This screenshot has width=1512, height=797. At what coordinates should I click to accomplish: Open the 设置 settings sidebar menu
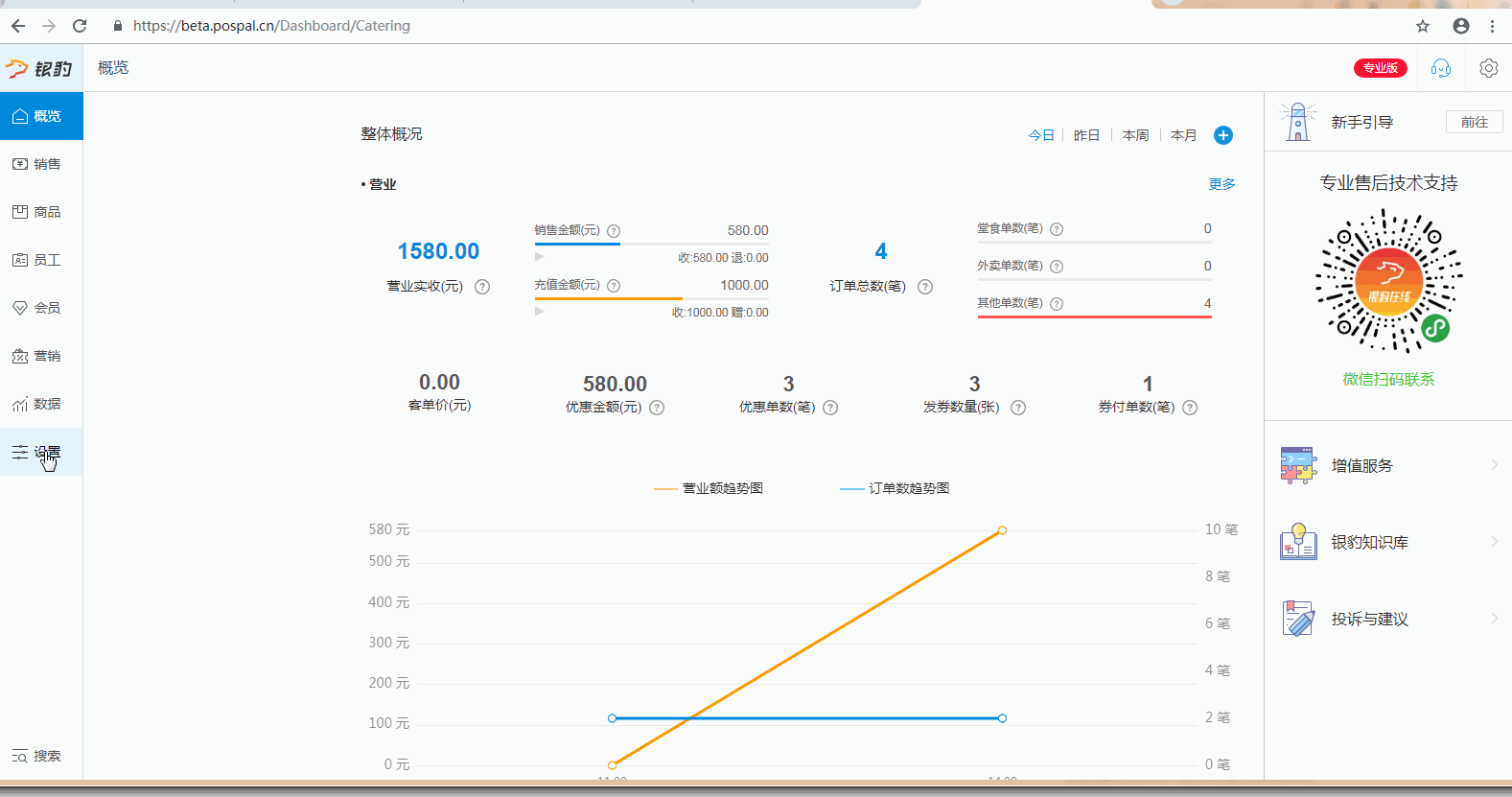click(x=41, y=452)
